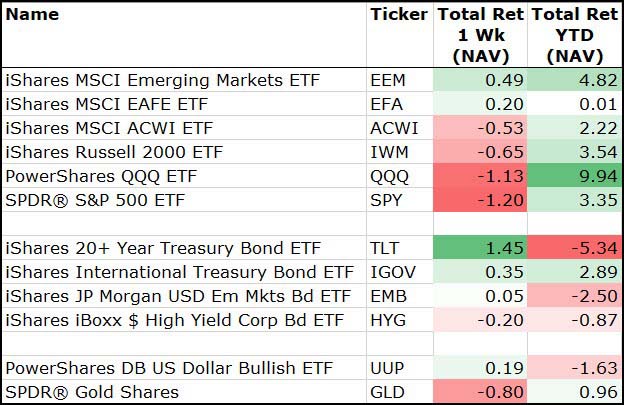
Task: Click iShares International Treasury Bond ETF name
Action: coord(179,271)
